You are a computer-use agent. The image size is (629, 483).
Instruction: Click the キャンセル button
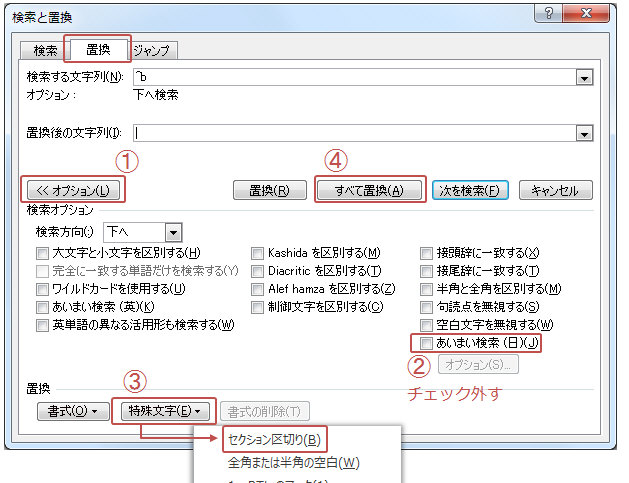pyautogui.click(x=555, y=190)
